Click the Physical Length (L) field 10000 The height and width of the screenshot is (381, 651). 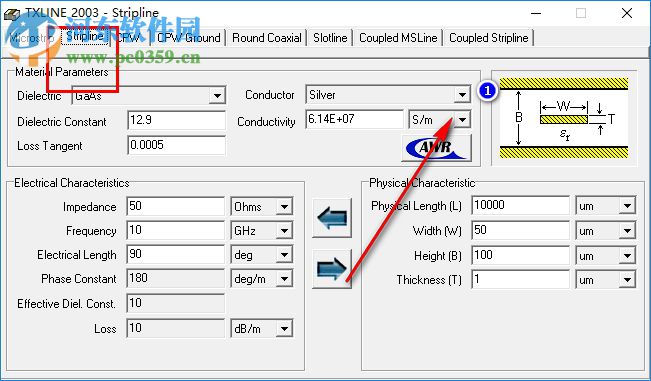(x=521, y=205)
